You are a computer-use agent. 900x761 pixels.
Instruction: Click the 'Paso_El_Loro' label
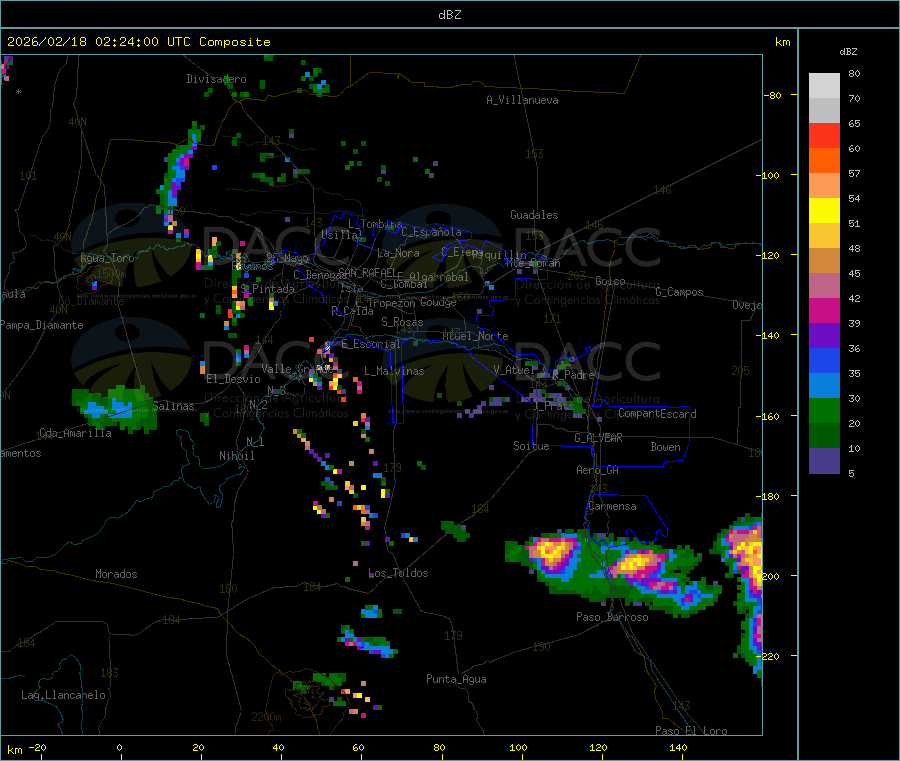coord(691,731)
